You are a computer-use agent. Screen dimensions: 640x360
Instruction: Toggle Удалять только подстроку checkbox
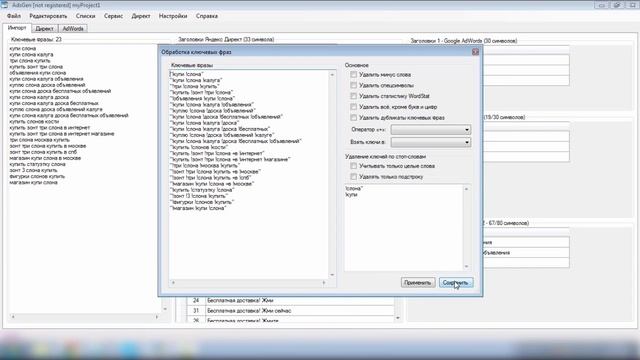353,177
